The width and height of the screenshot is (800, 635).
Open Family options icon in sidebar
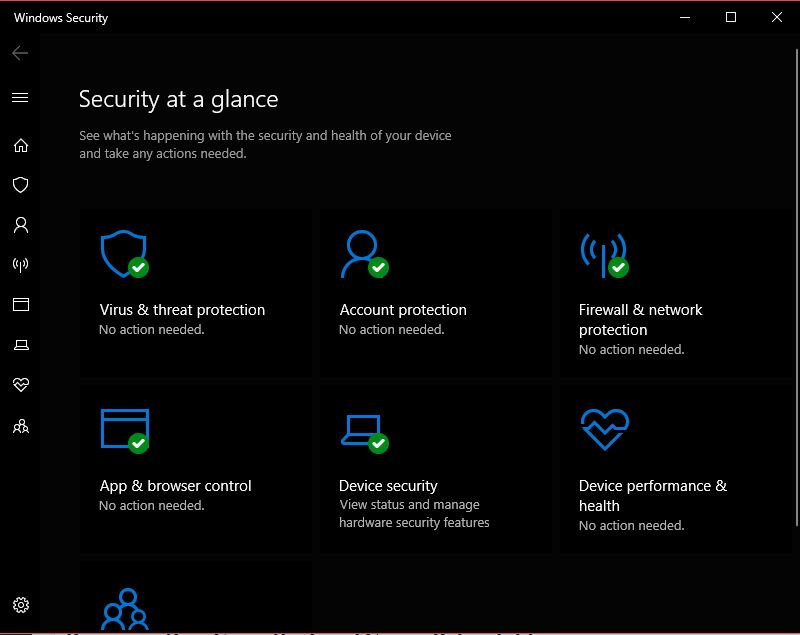tap(20, 426)
